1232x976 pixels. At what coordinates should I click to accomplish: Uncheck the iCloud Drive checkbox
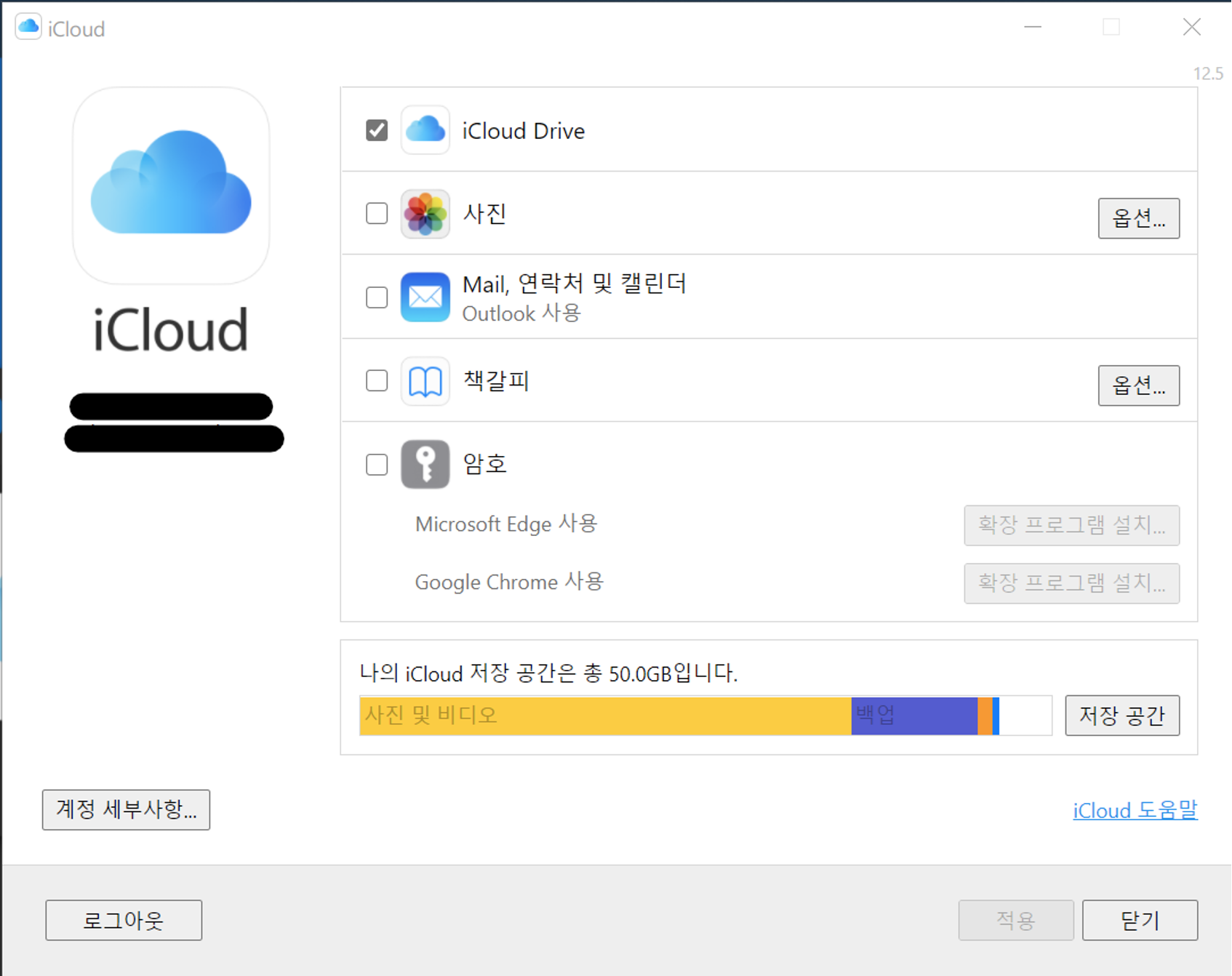pos(377,130)
